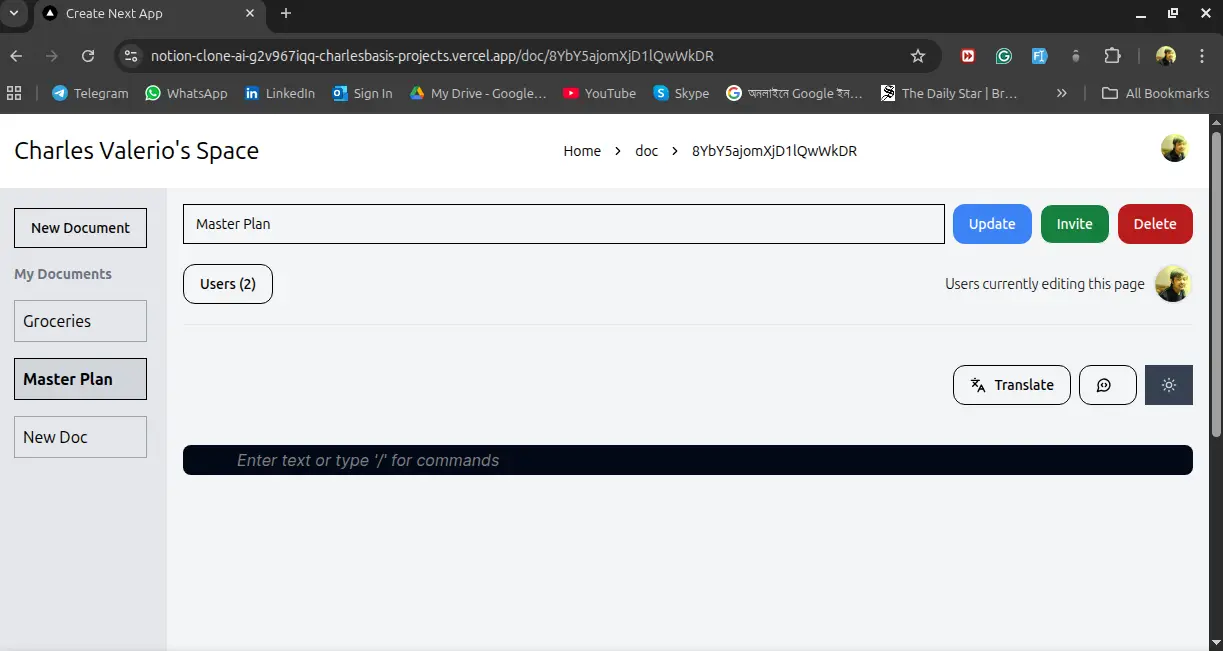The image size is (1223, 651).
Task: Open the Users (2) list button
Action: tap(228, 284)
